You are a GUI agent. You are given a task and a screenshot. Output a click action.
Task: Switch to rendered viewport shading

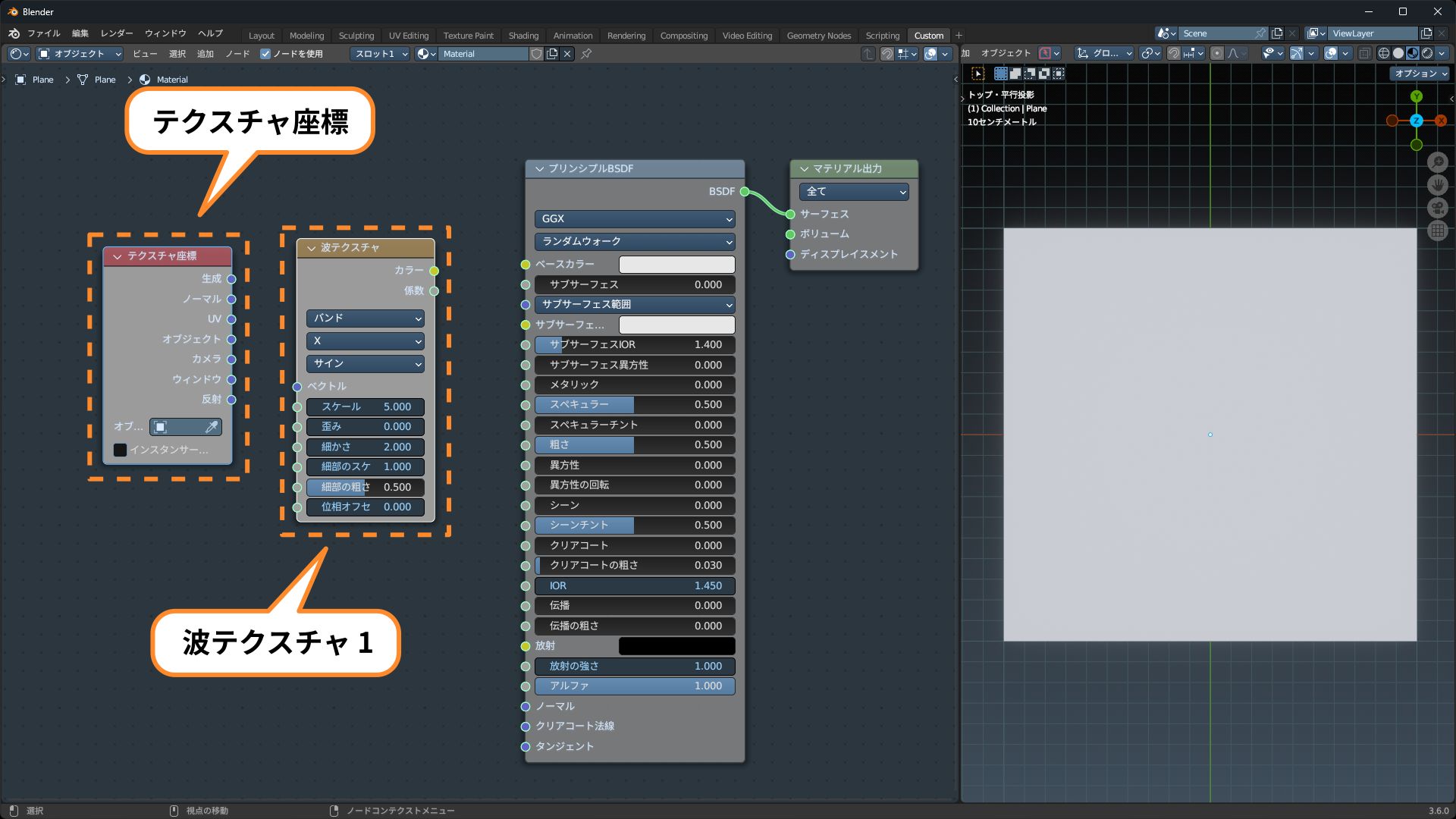point(1427,53)
